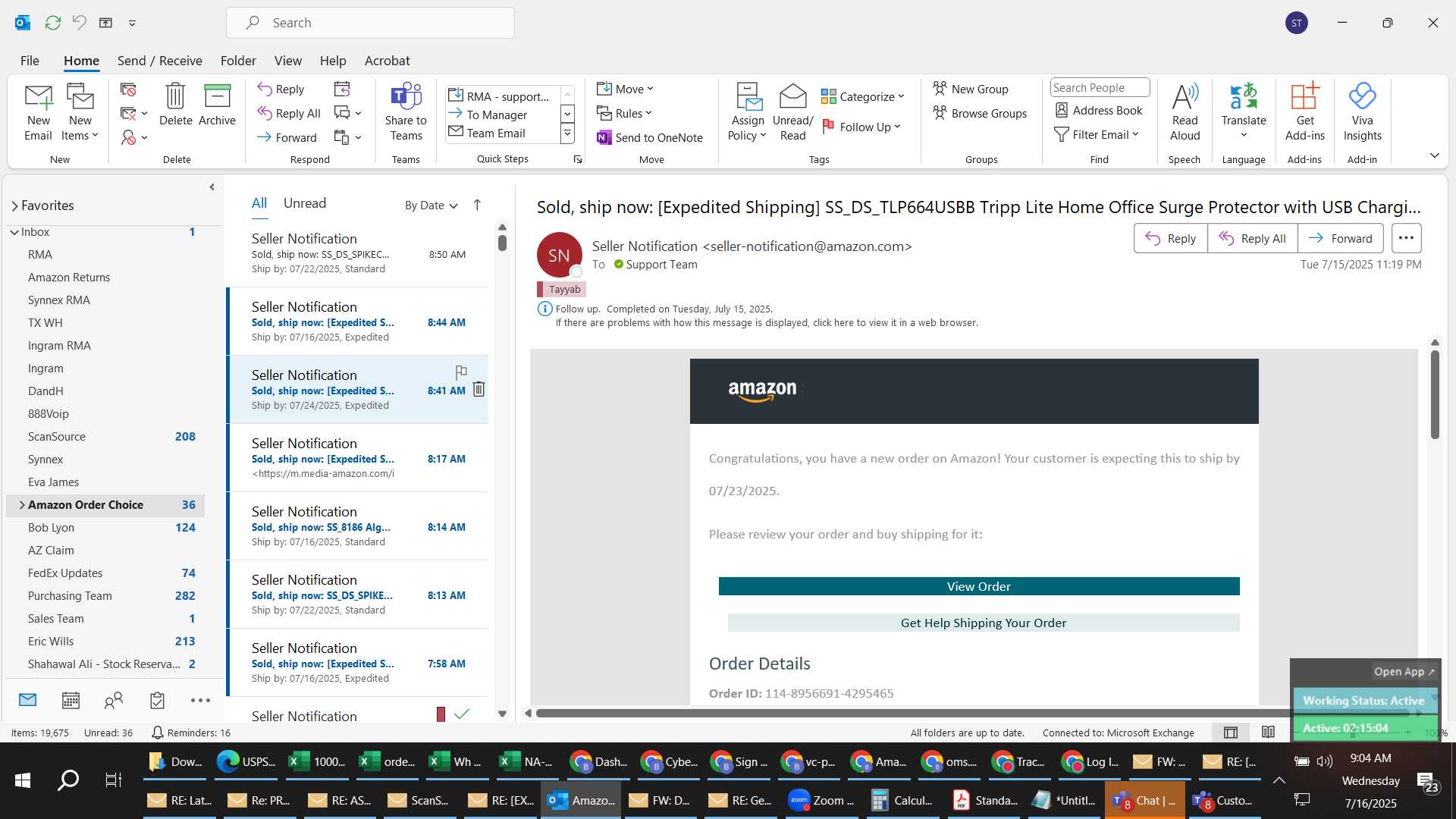Collapse the folder pane
Screen dimensions: 1456x819
[212, 187]
